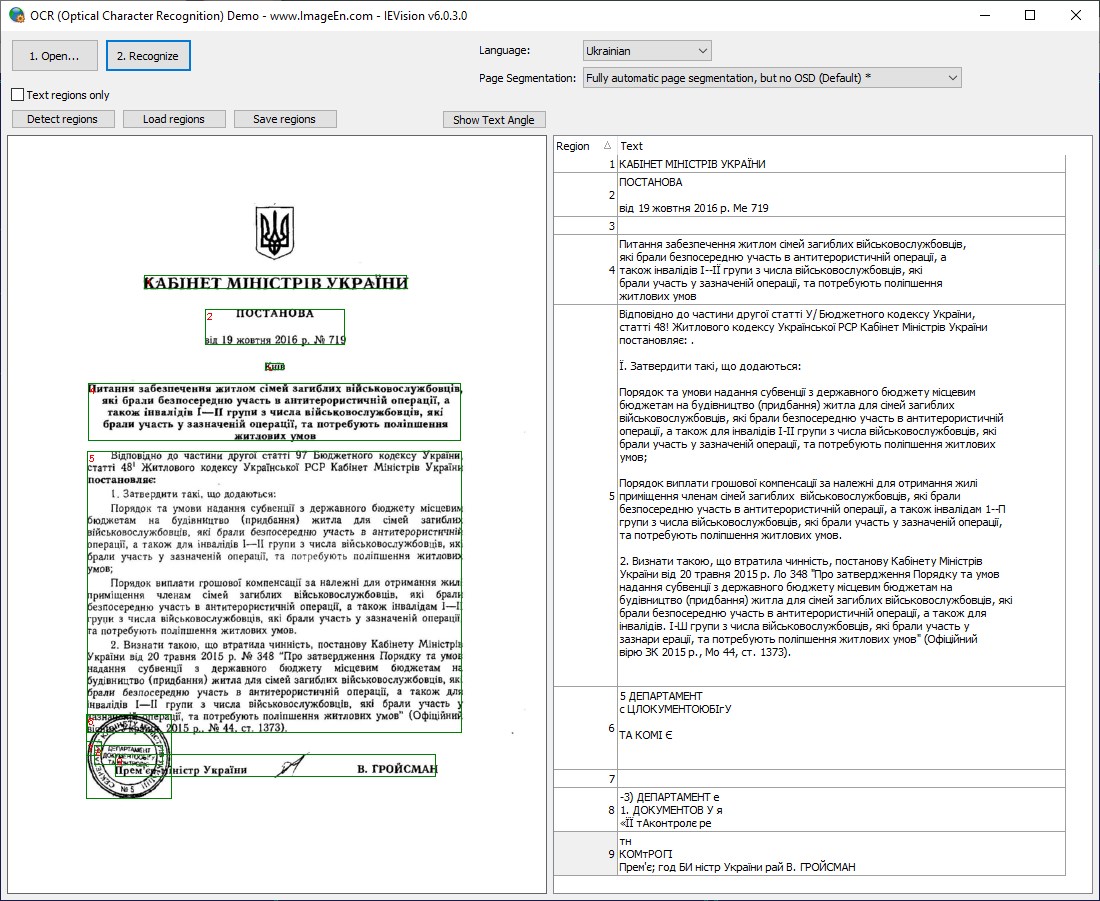
Task: Click the Ukrainian coat of arms in document
Action: coord(274,232)
